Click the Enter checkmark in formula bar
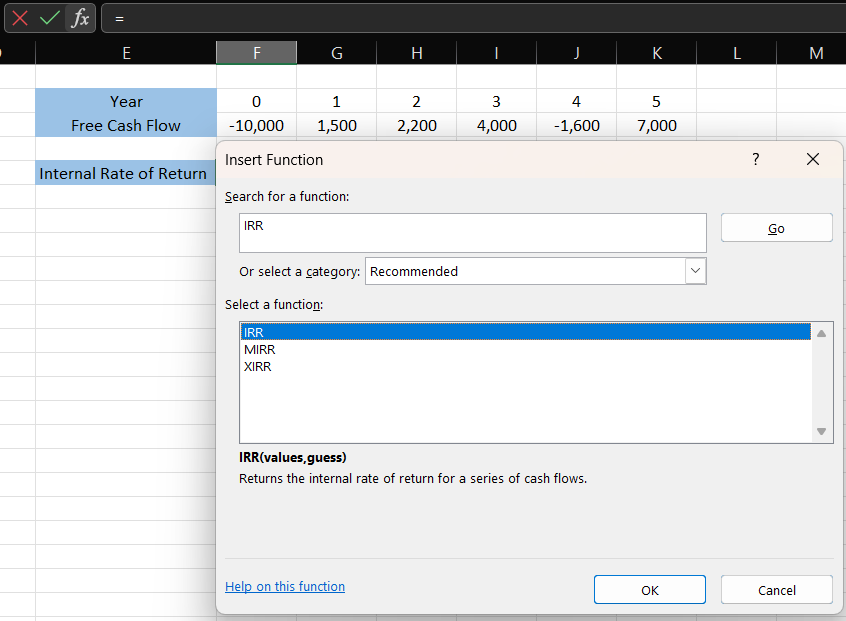 pos(49,18)
